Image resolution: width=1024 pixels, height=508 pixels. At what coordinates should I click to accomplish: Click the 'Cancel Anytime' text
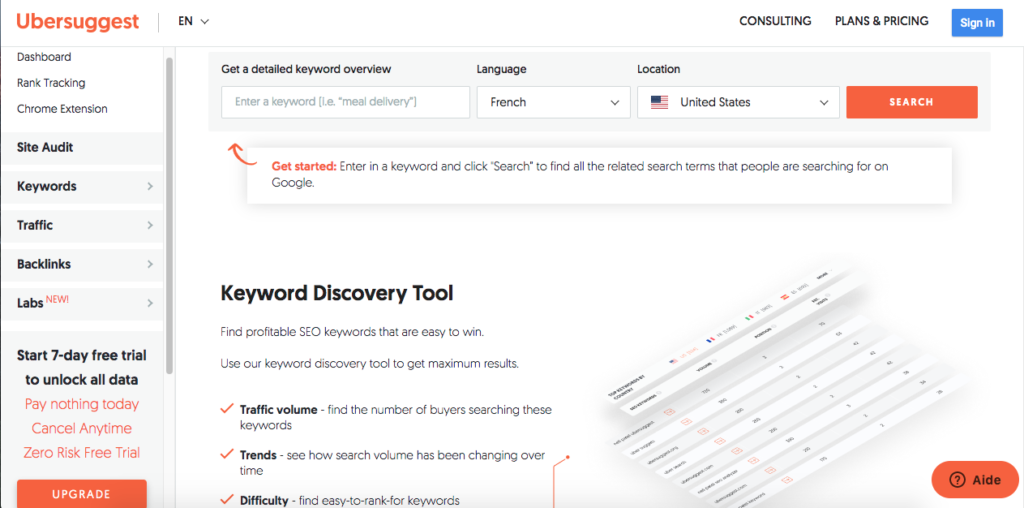82,428
